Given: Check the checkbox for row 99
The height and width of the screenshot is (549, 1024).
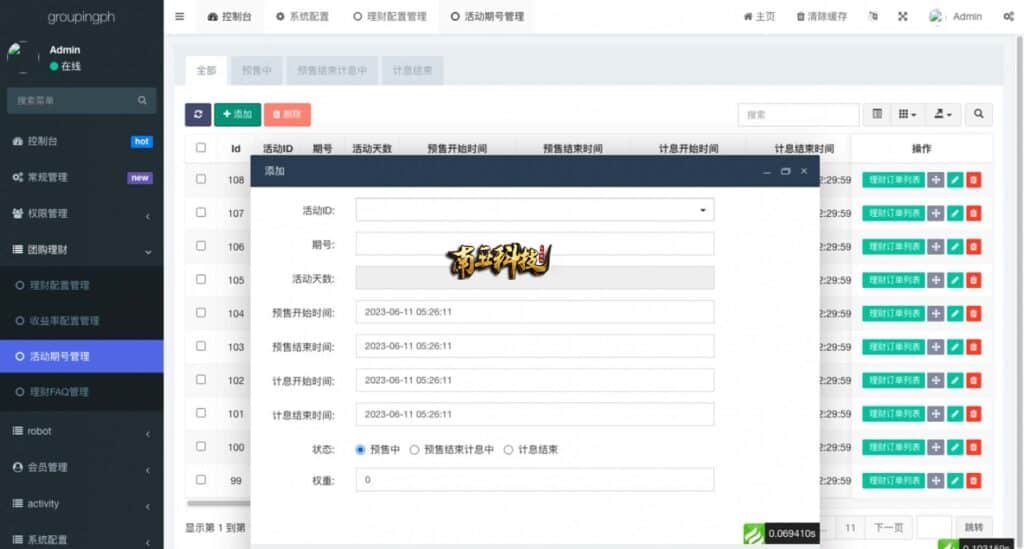Looking at the screenshot, I should tap(201, 480).
